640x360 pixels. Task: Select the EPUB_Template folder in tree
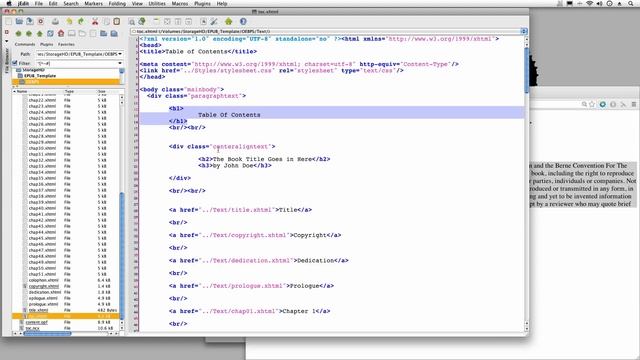point(40,76)
